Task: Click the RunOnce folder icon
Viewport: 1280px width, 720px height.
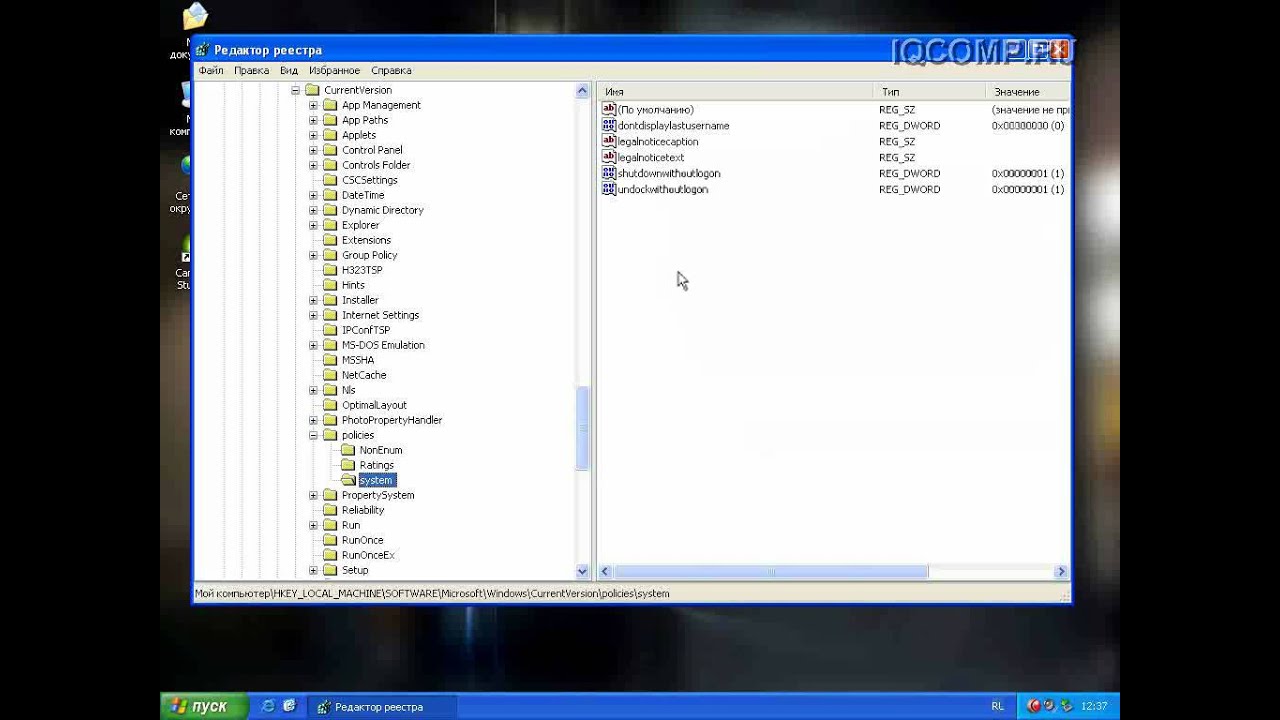Action: pos(330,540)
